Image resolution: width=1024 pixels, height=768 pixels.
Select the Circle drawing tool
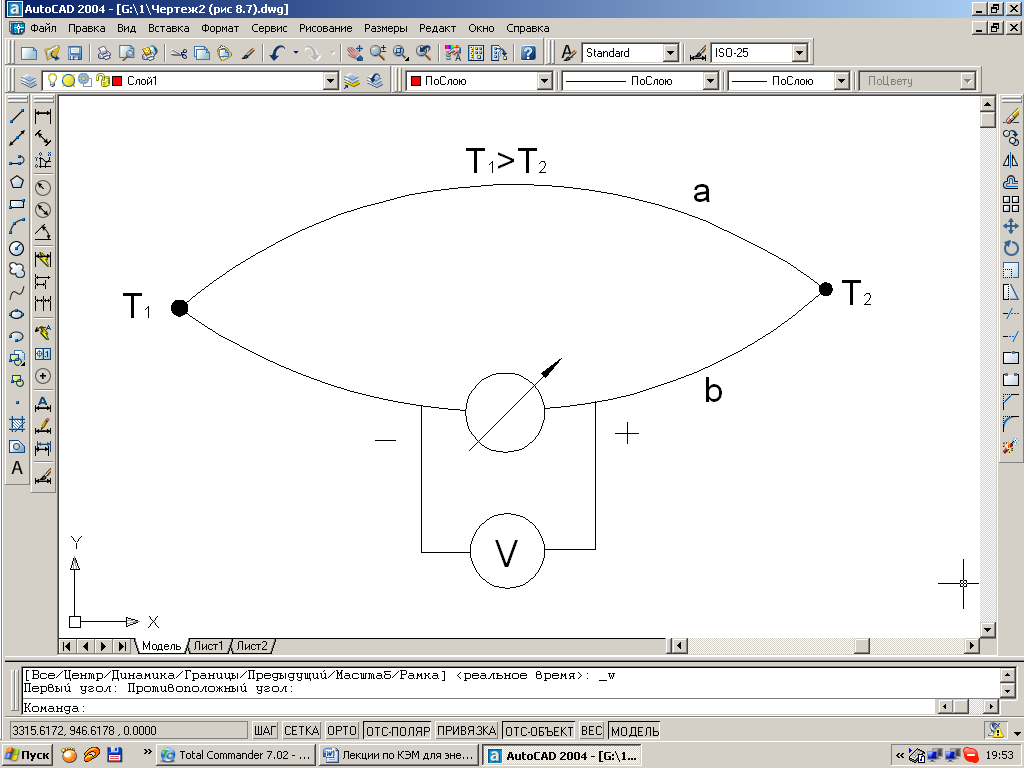tap(17, 248)
